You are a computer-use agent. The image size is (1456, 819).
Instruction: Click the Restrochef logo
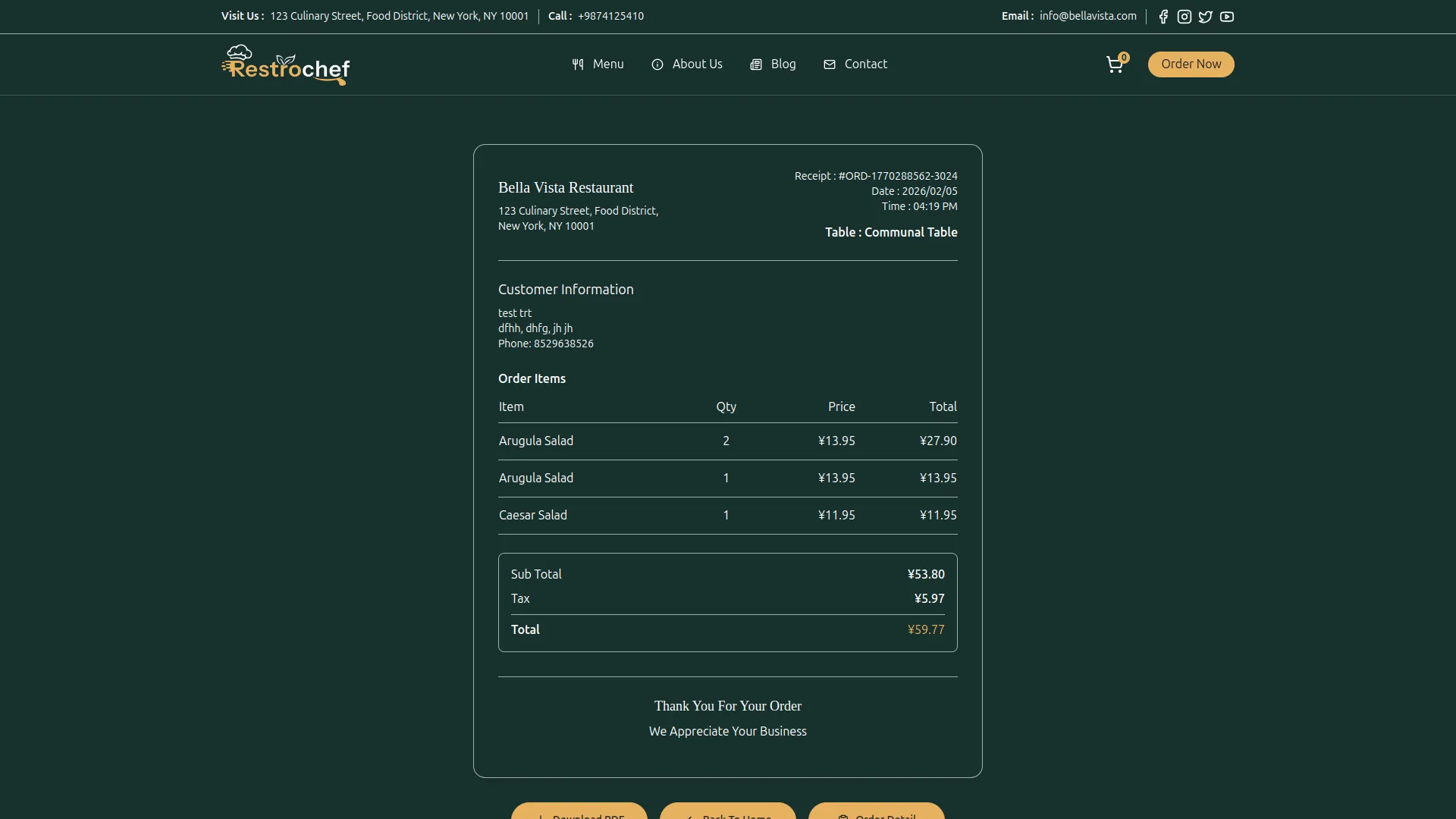click(284, 64)
